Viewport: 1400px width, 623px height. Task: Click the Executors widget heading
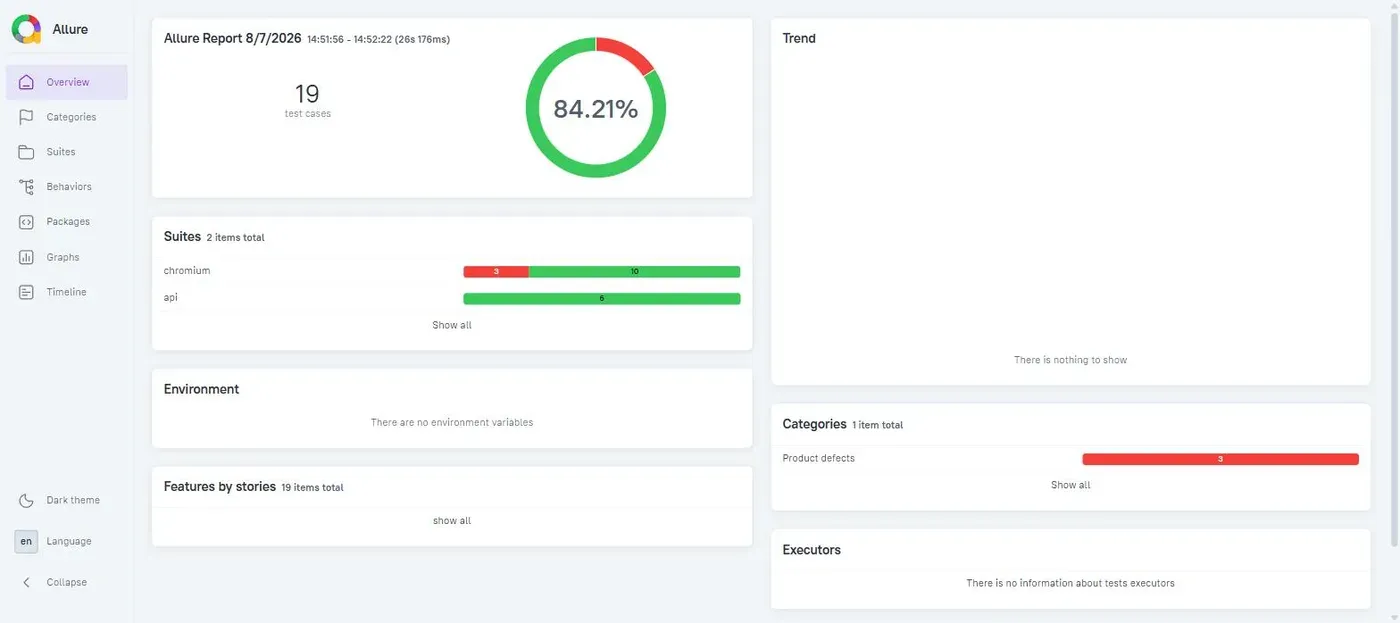[x=811, y=550]
